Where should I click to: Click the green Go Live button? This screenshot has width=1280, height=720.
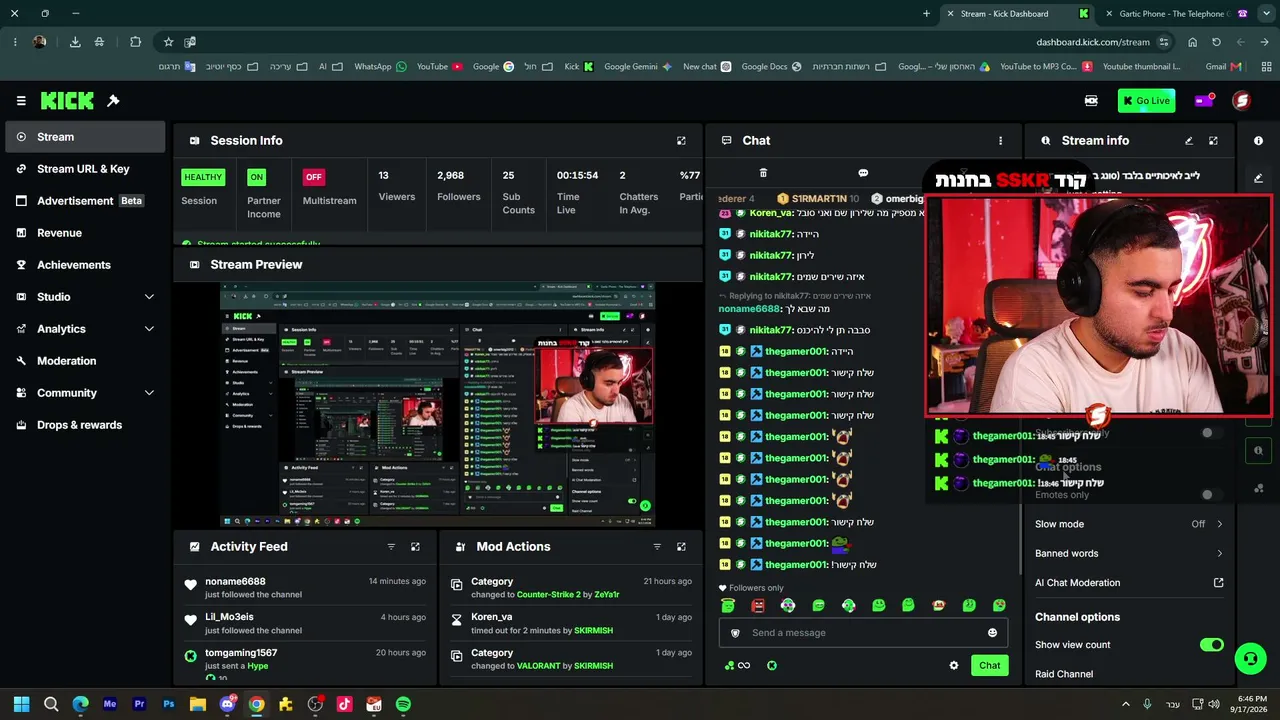click(x=1146, y=101)
